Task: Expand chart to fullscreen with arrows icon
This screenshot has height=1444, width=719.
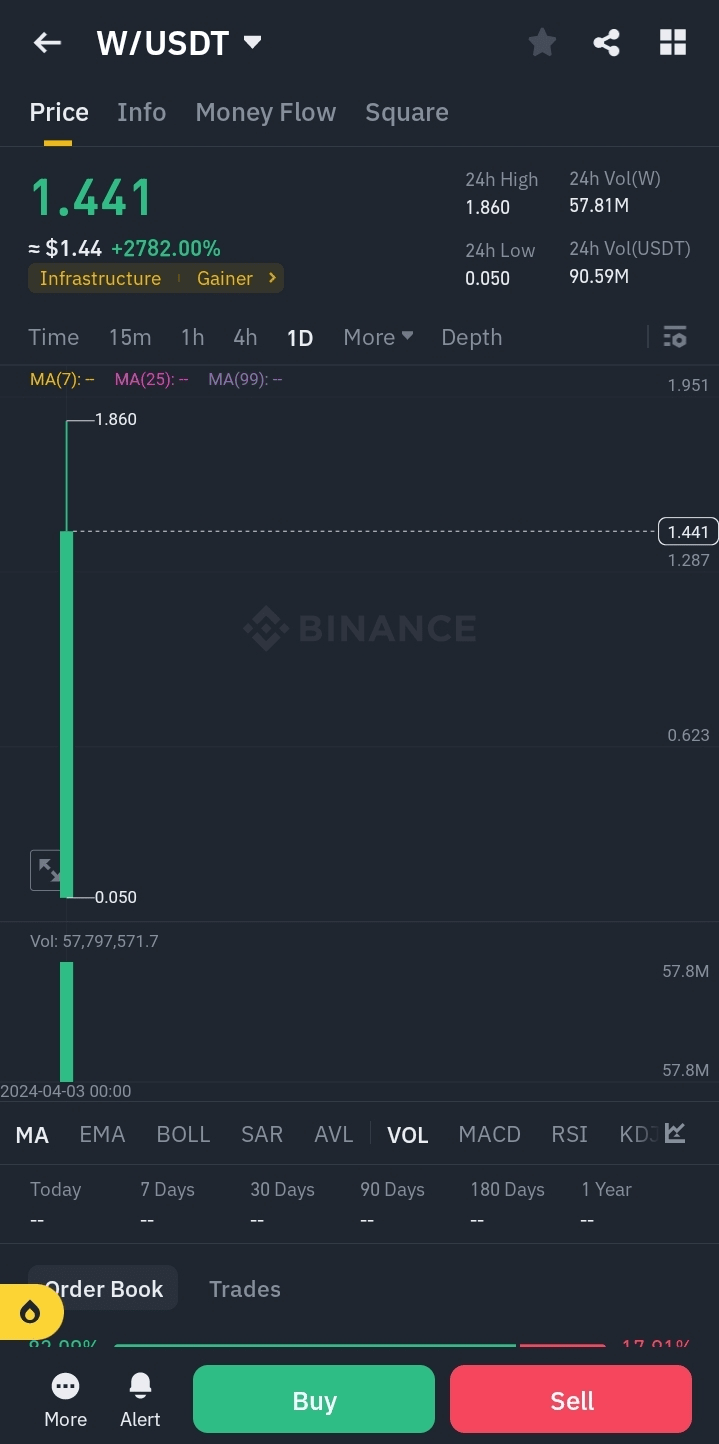Action: point(48,870)
